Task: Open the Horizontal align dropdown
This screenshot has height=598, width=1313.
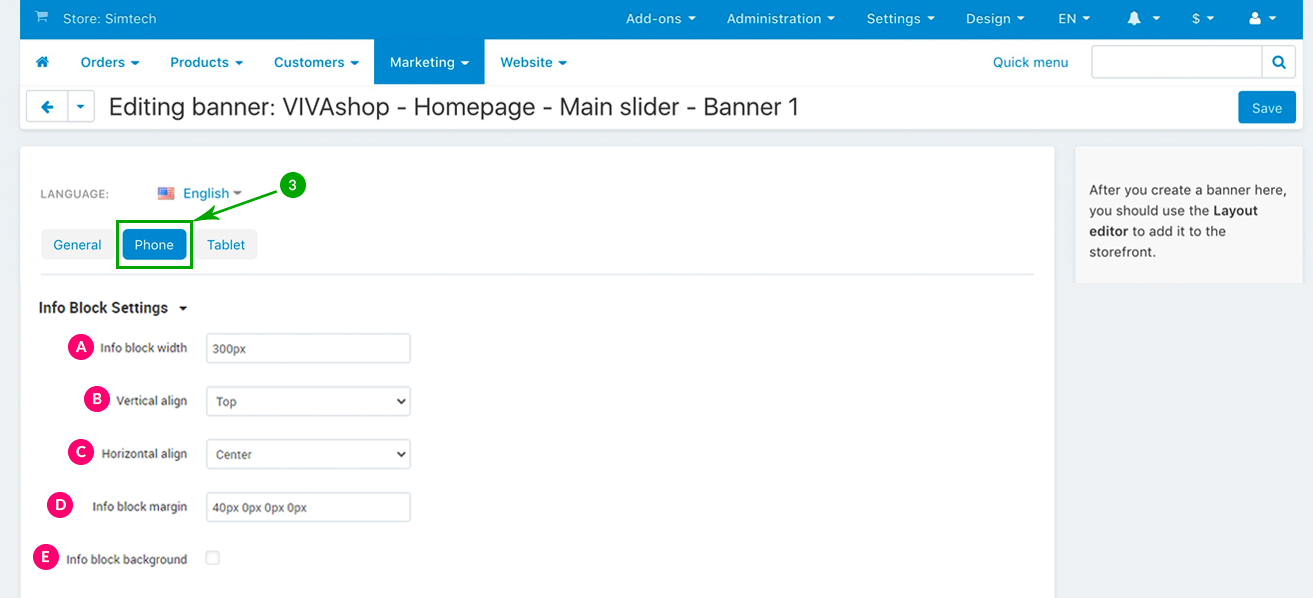Action: (308, 454)
